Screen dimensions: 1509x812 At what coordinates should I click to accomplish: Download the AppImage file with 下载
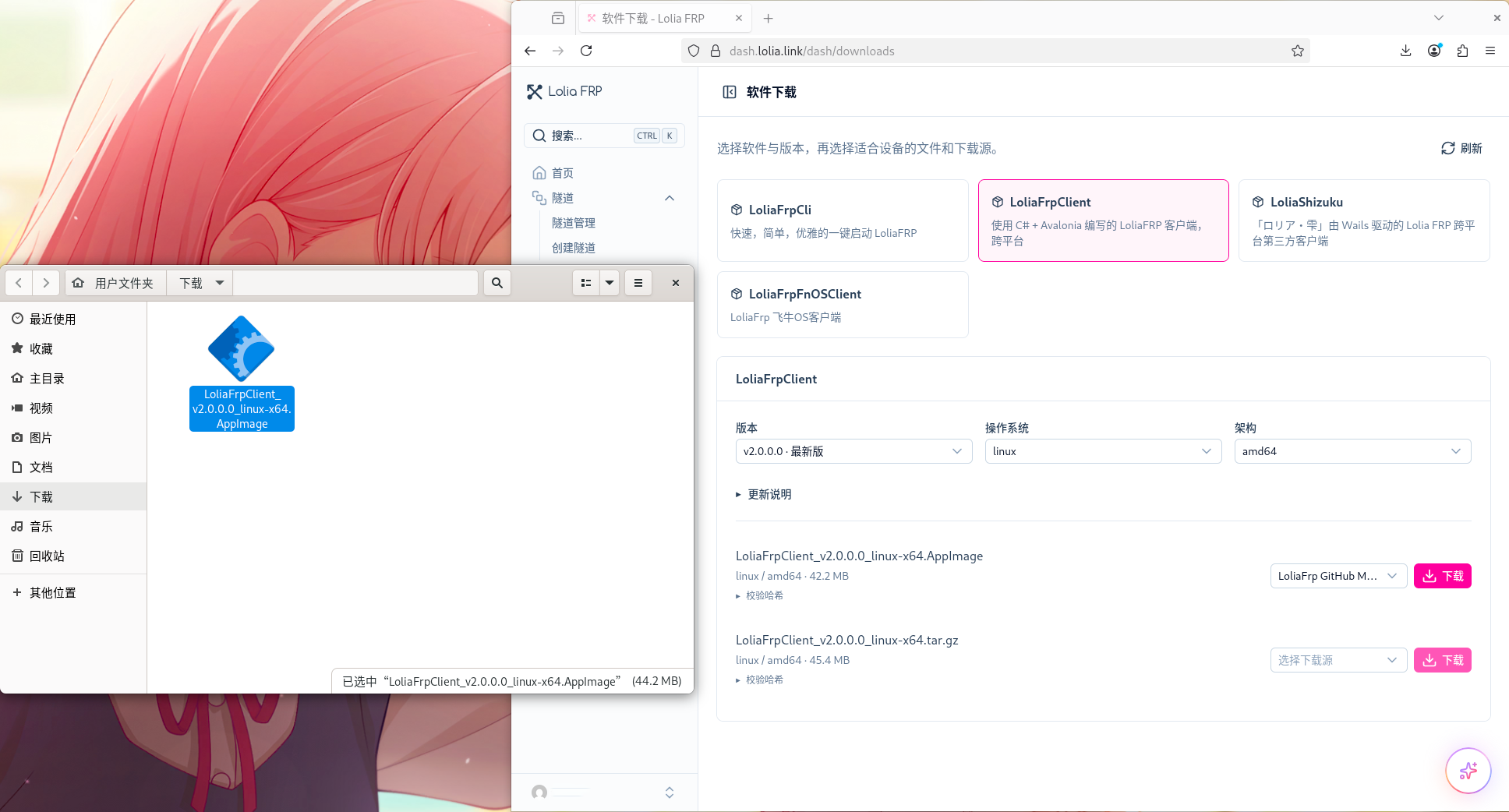(1442, 576)
